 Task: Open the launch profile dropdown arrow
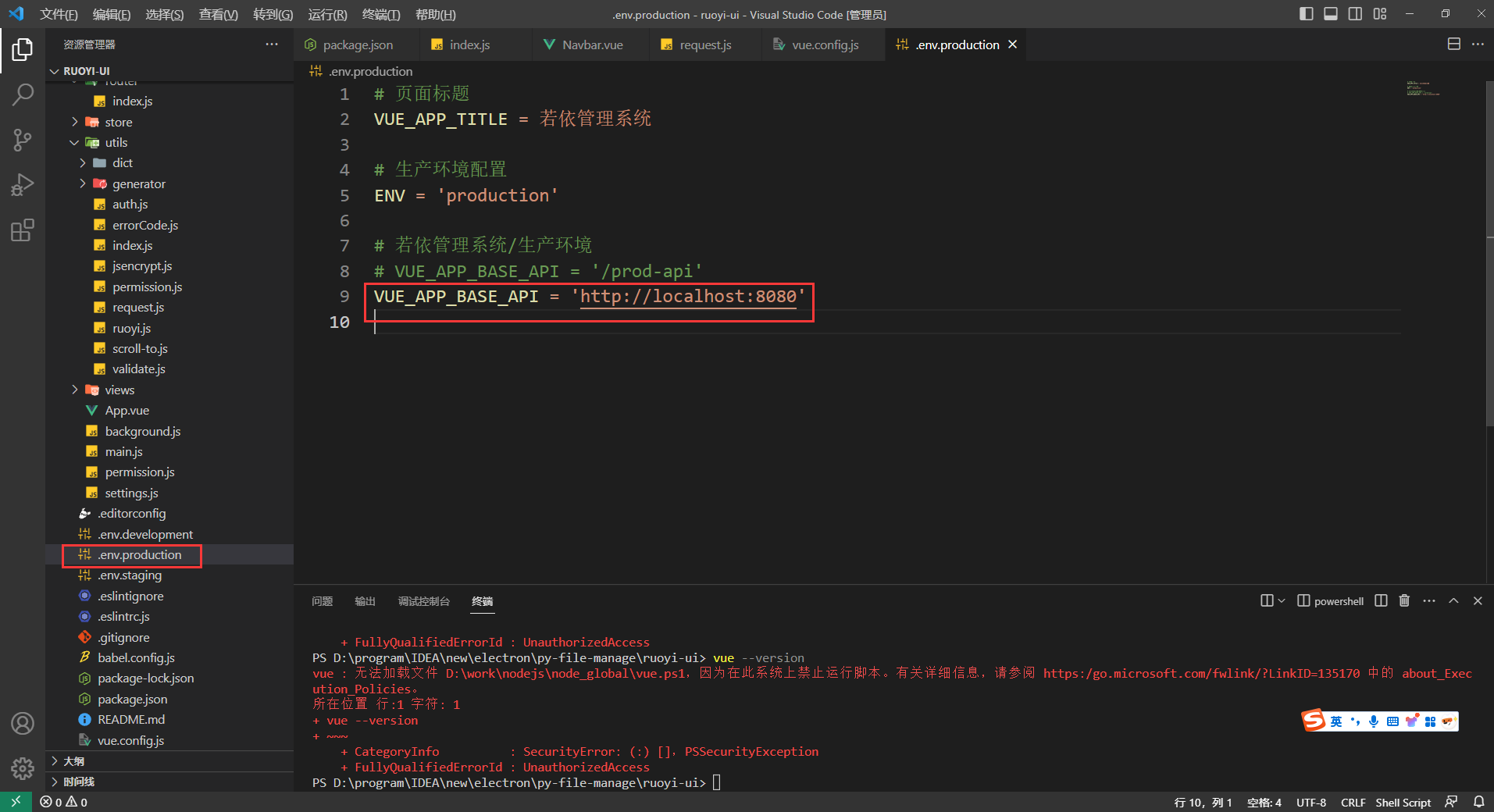[1281, 600]
